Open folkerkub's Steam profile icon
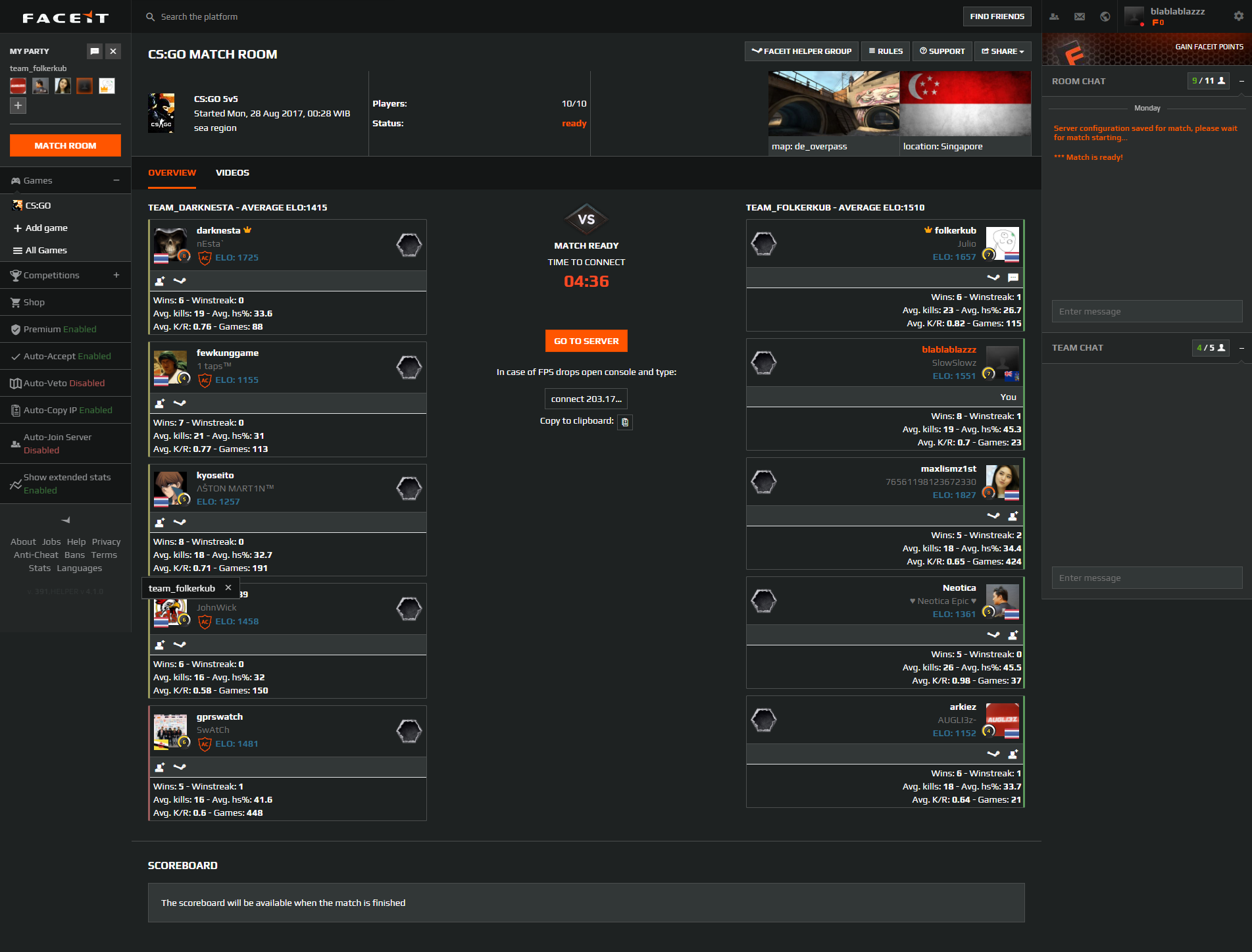Screen dimensions: 1252x952 click(993, 278)
